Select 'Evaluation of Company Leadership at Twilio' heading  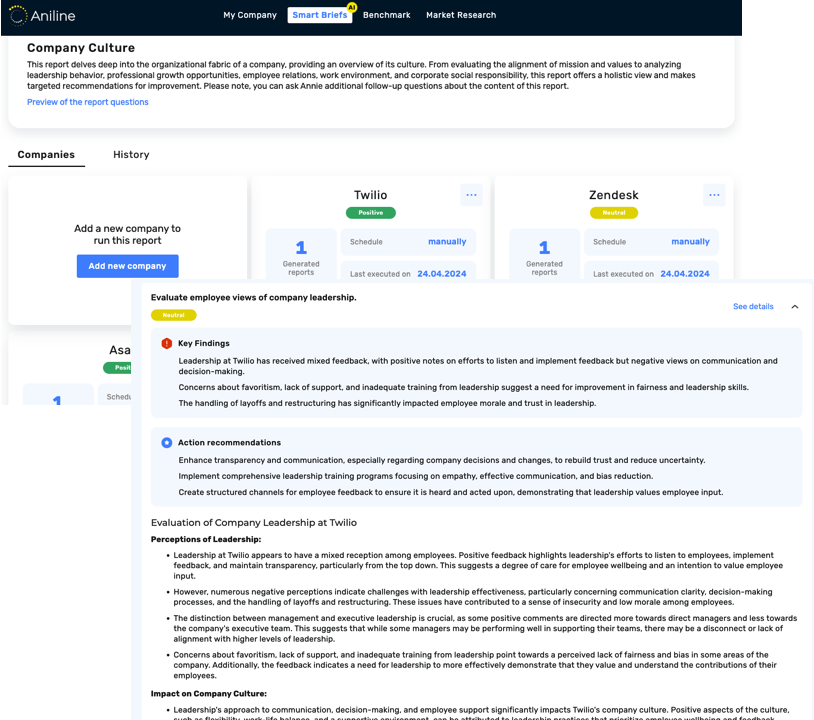[254, 523]
